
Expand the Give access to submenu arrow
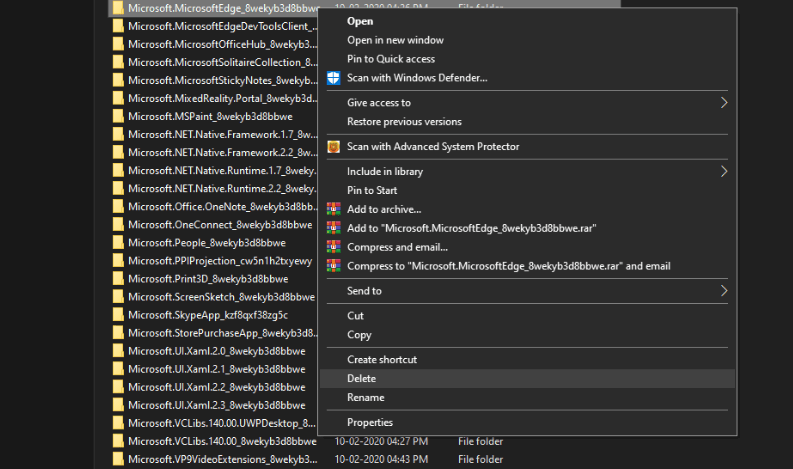[x=724, y=103]
